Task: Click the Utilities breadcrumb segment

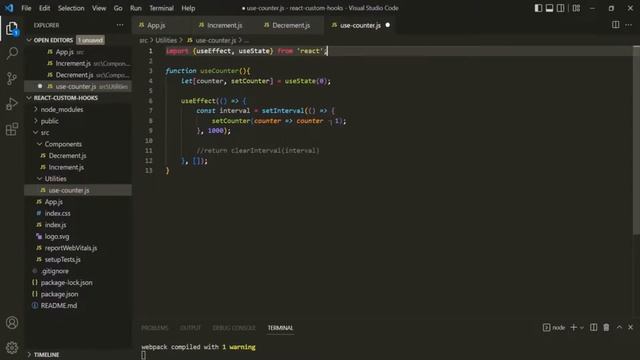Action: [x=166, y=40]
